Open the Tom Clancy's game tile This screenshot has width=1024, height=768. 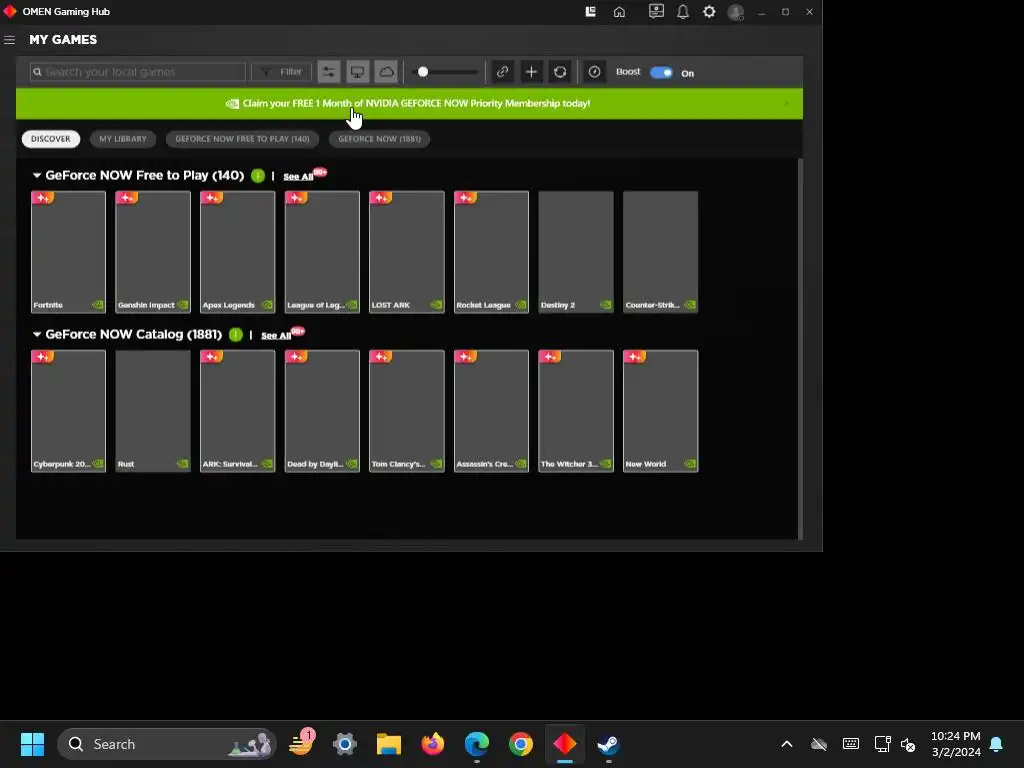pyautogui.click(x=407, y=411)
